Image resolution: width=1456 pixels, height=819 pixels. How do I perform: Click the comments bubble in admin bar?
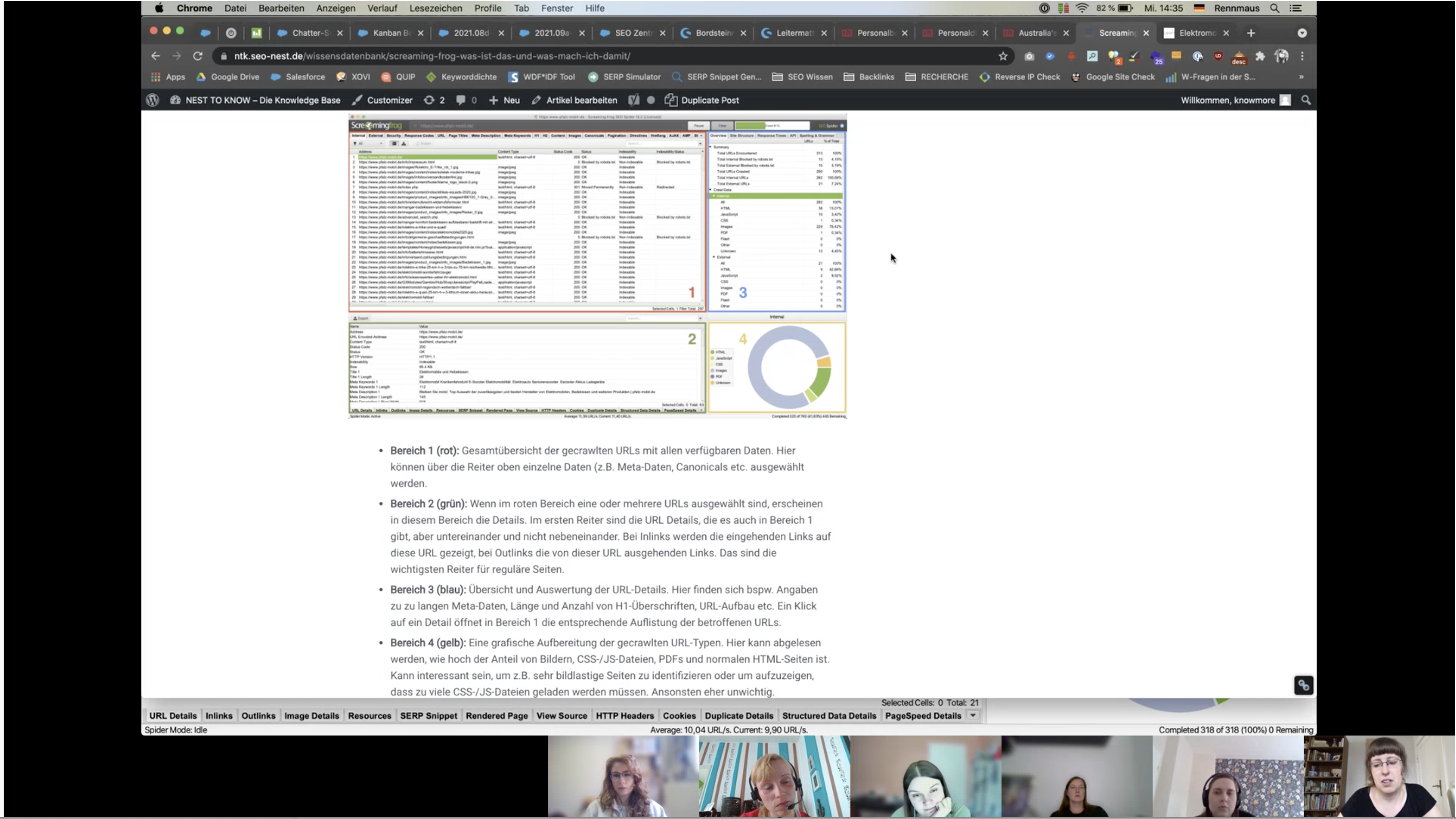coord(461,100)
